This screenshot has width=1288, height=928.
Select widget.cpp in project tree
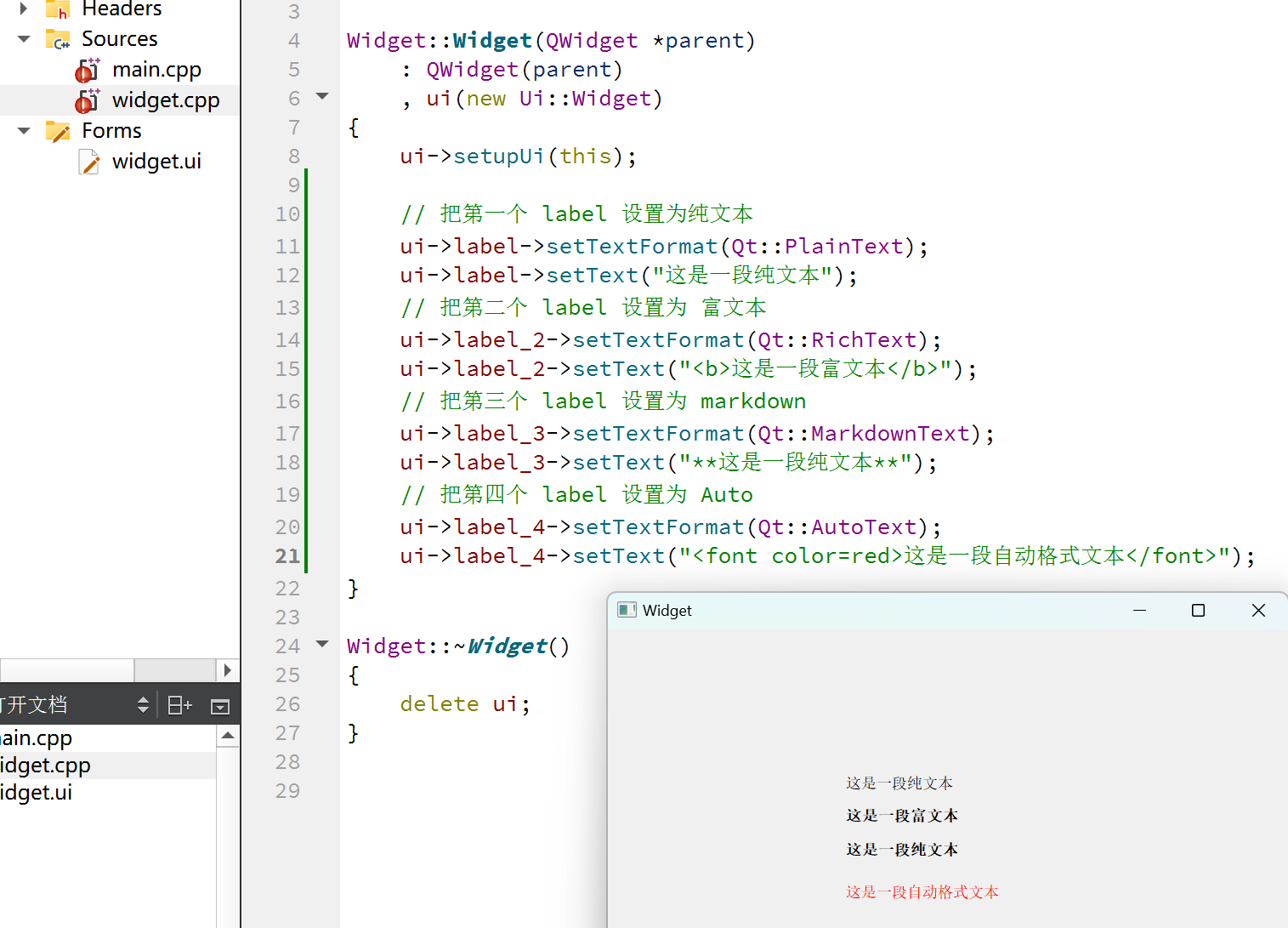pyautogui.click(x=166, y=100)
